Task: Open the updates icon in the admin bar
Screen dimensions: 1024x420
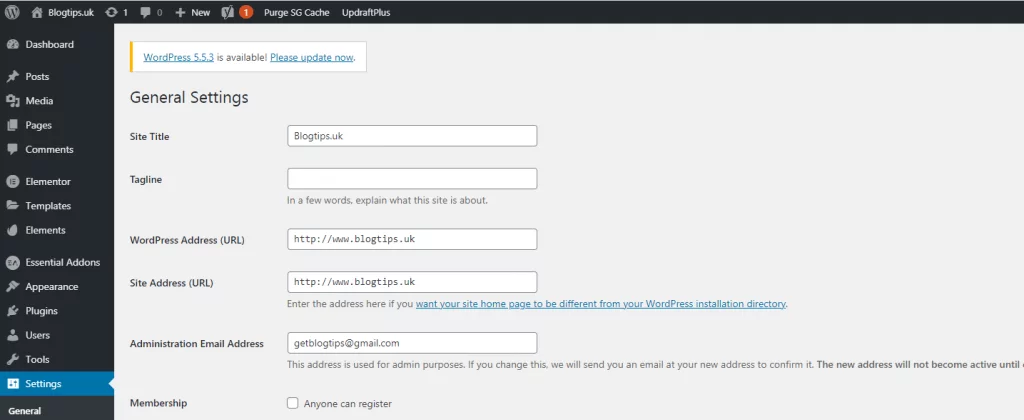Action: pyautogui.click(x=112, y=12)
